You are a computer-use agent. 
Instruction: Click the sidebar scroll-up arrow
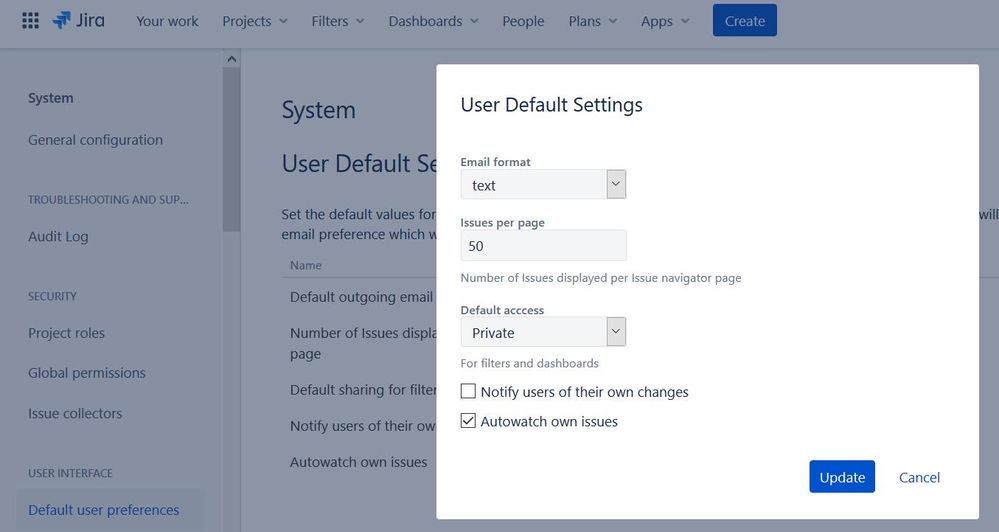[231, 59]
